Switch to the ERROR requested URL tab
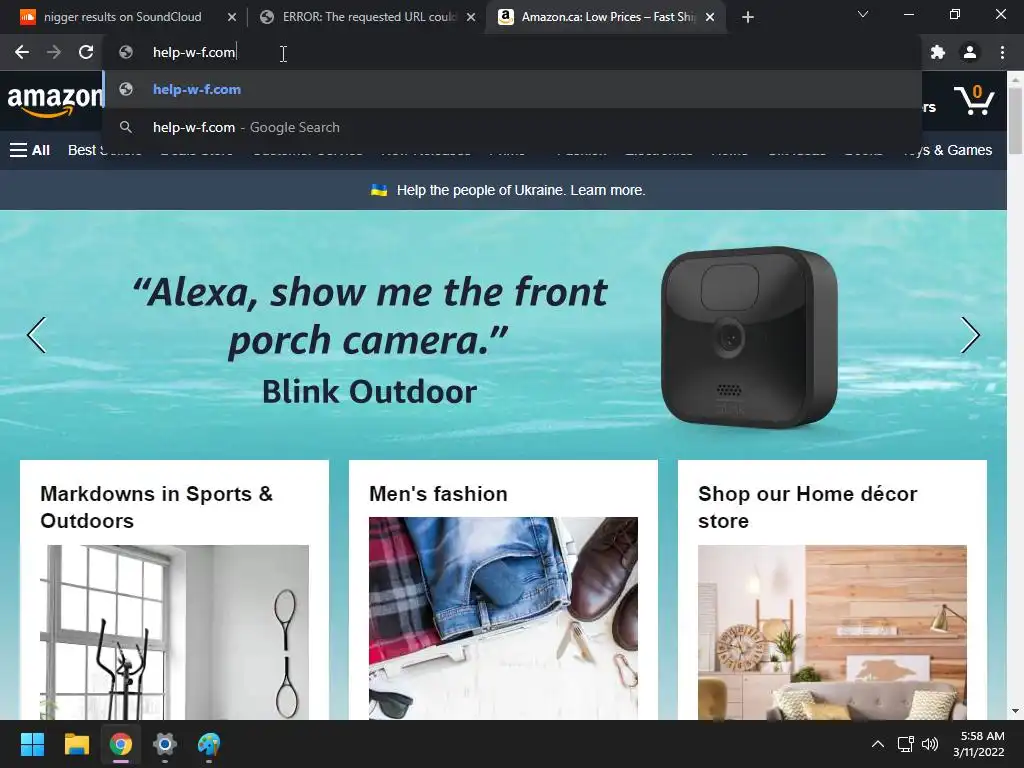The image size is (1024, 768). pos(369,17)
